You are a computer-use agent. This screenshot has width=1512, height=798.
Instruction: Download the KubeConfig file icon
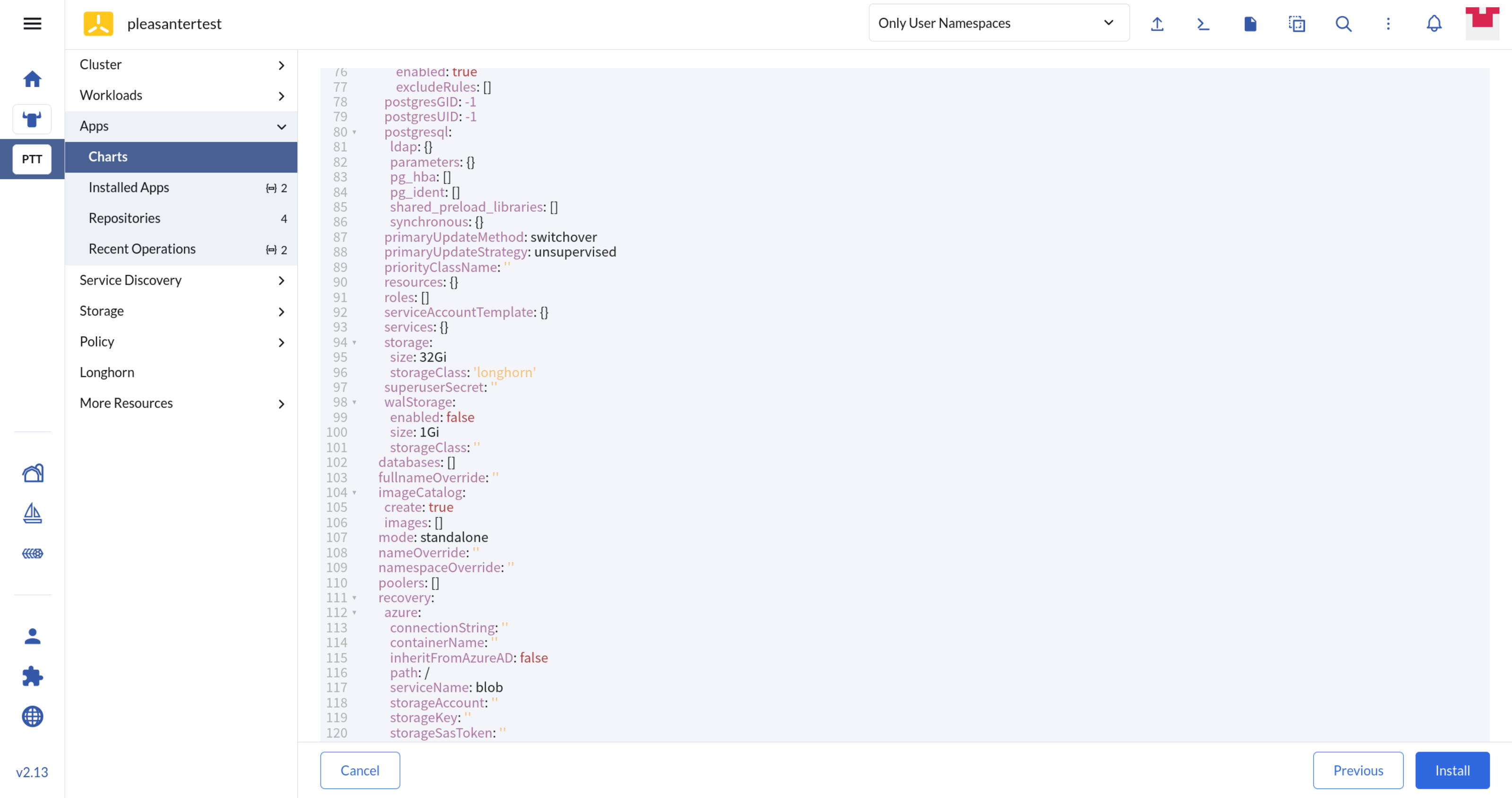click(1250, 24)
